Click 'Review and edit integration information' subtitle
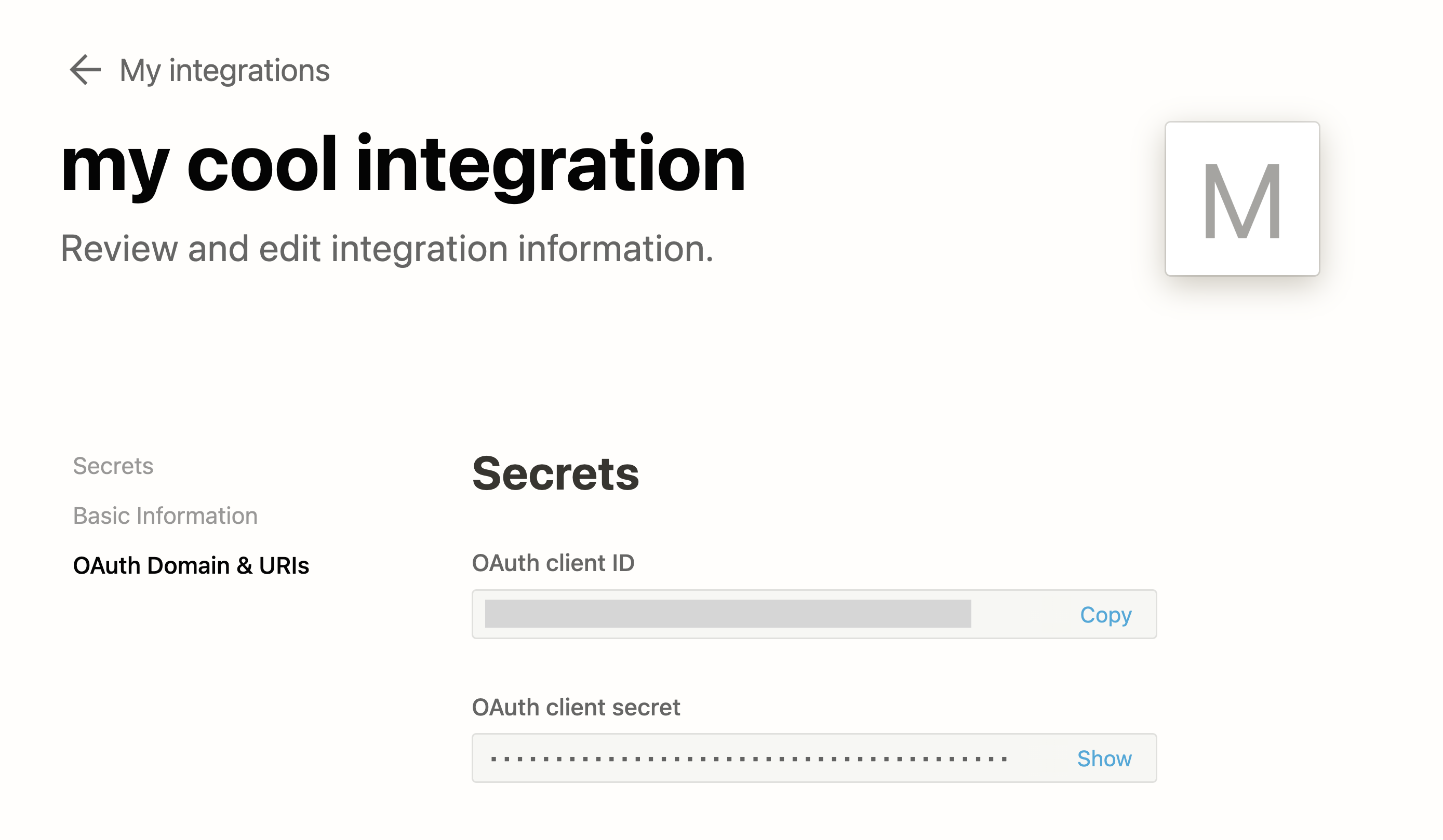The image size is (1443, 840). point(387,249)
